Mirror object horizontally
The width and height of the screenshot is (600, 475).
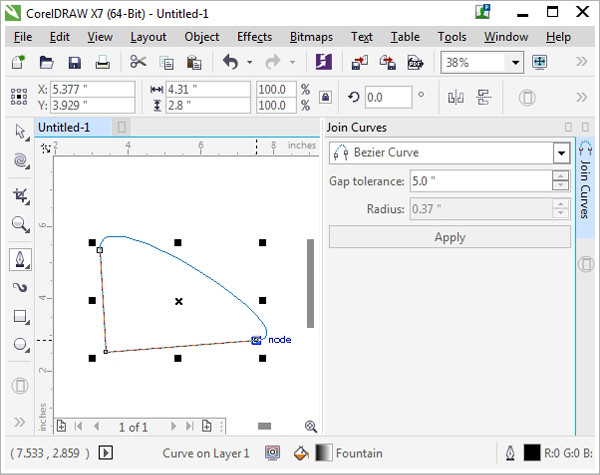coord(456,97)
